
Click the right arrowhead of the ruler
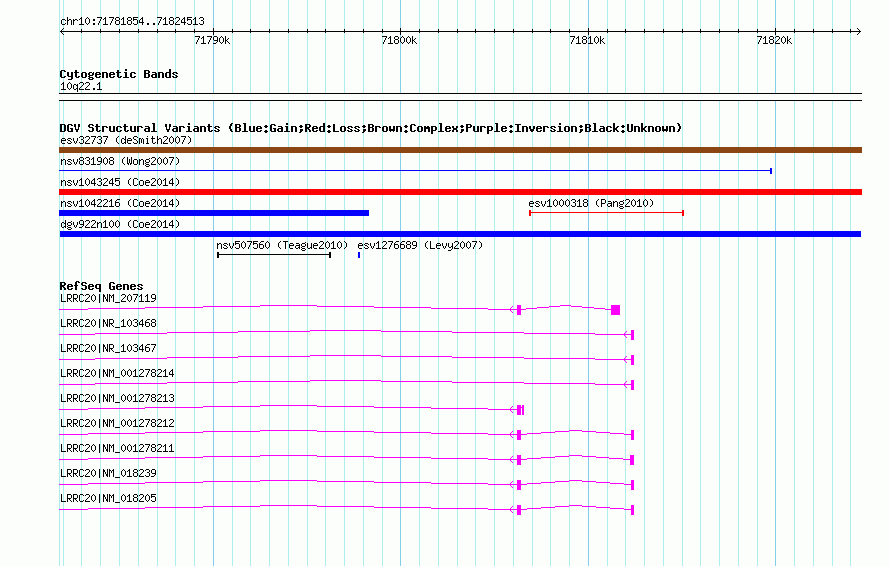tap(859, 31)
